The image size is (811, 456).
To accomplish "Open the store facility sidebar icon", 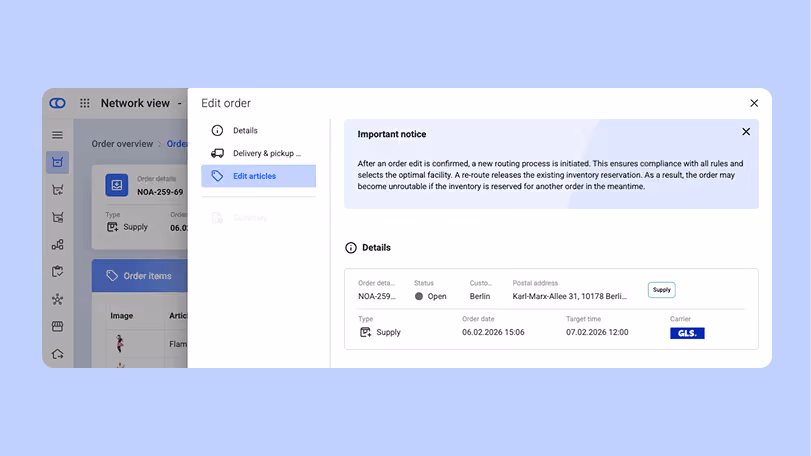I will click(57, 326).
